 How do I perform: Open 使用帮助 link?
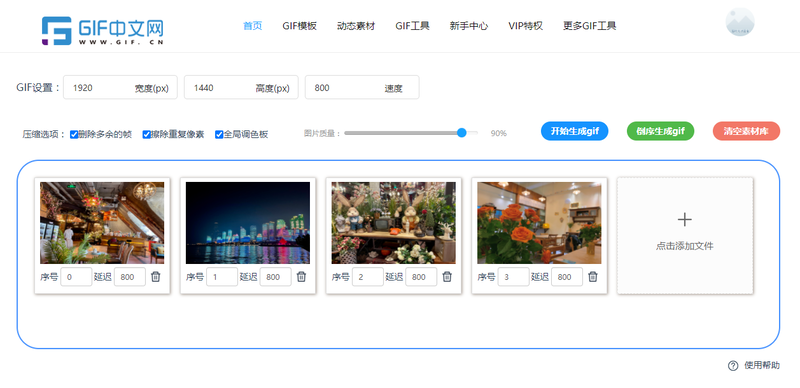(x=762, y=366)
